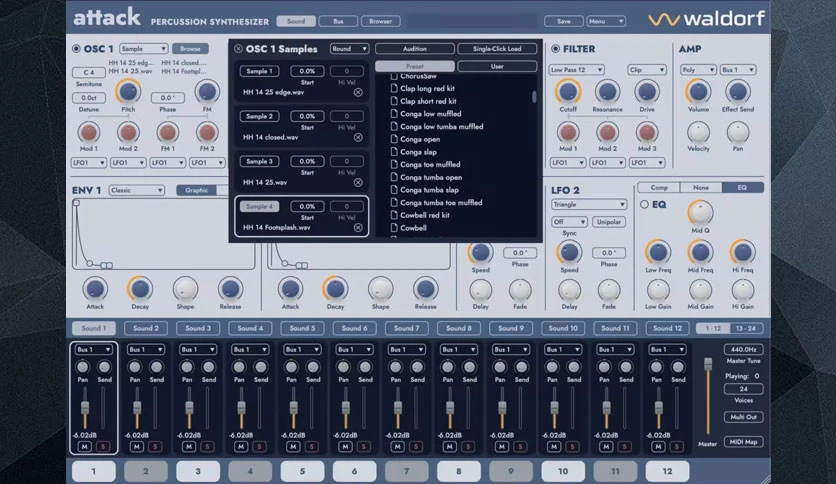Switch to the Browser tab
836x484 pixels.
point(381,21)
